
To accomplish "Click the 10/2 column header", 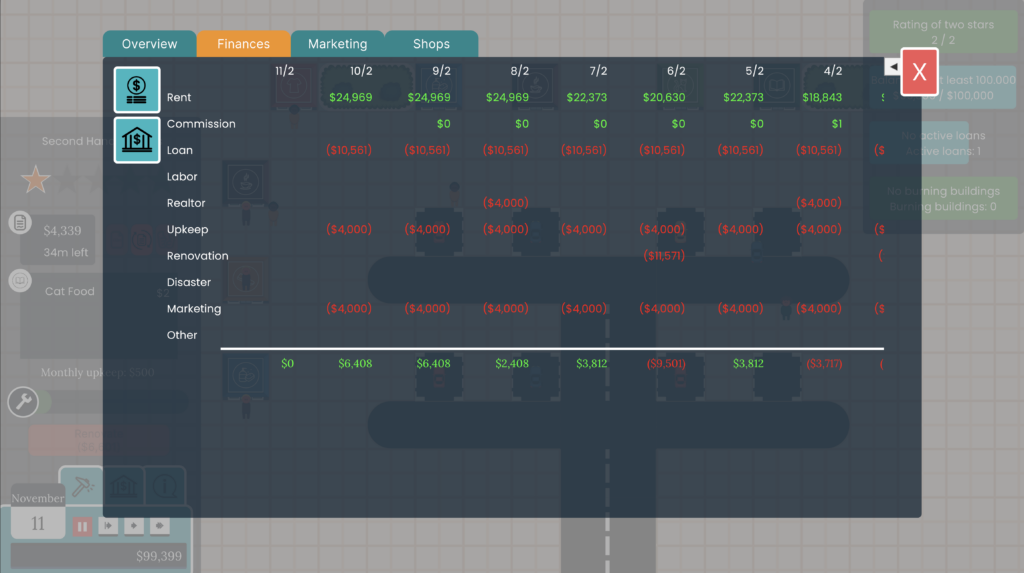I will [361, 71].
